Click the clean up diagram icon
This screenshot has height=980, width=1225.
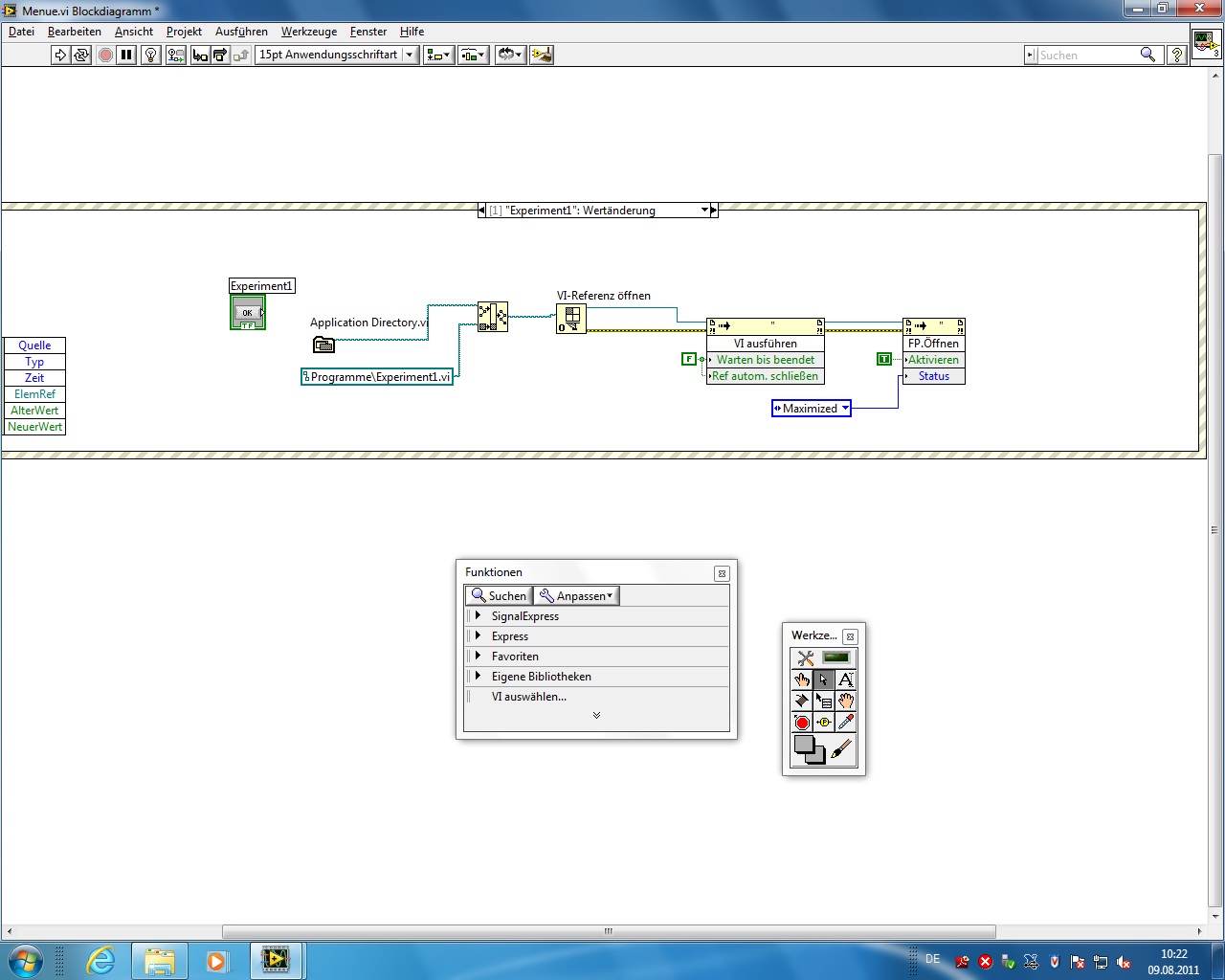click(542, 56)
